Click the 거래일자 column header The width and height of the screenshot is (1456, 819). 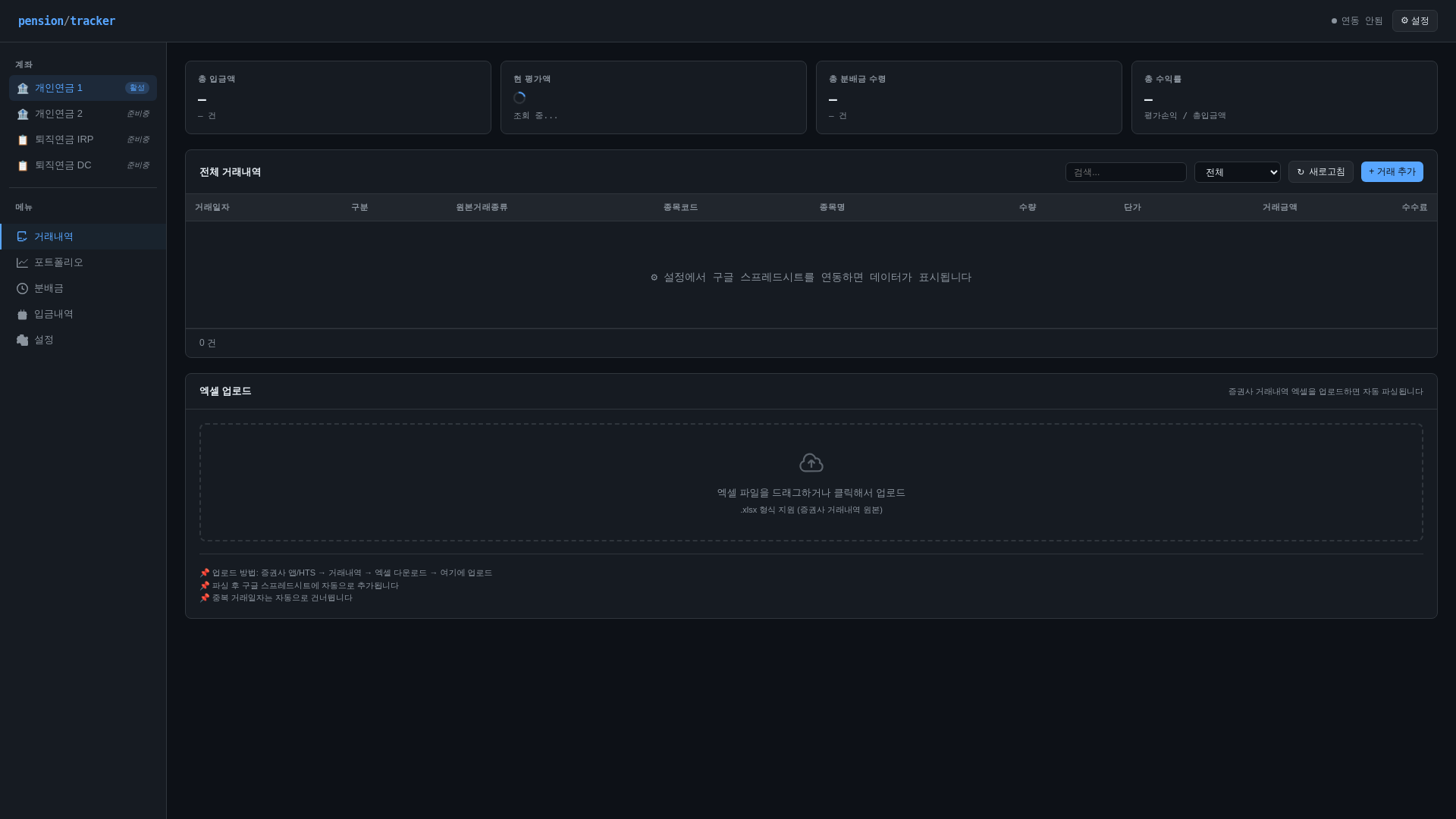click(212, 207)
